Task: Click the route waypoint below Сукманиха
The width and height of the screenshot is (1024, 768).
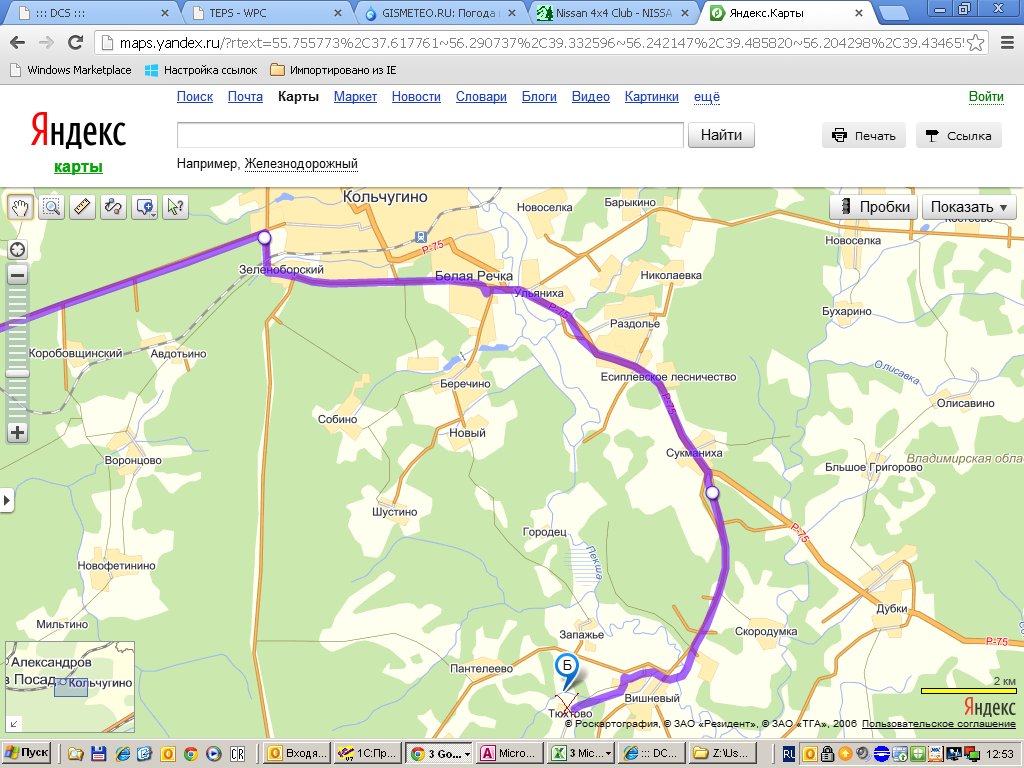Action: click(x=712, y=493)
